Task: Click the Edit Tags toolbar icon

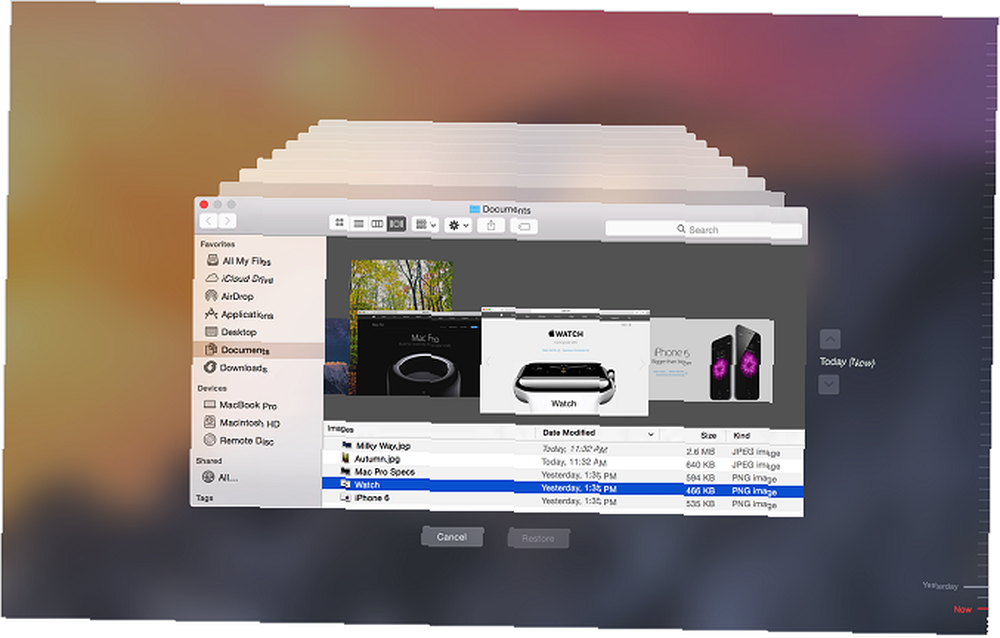Action: (x=524, y=226)
